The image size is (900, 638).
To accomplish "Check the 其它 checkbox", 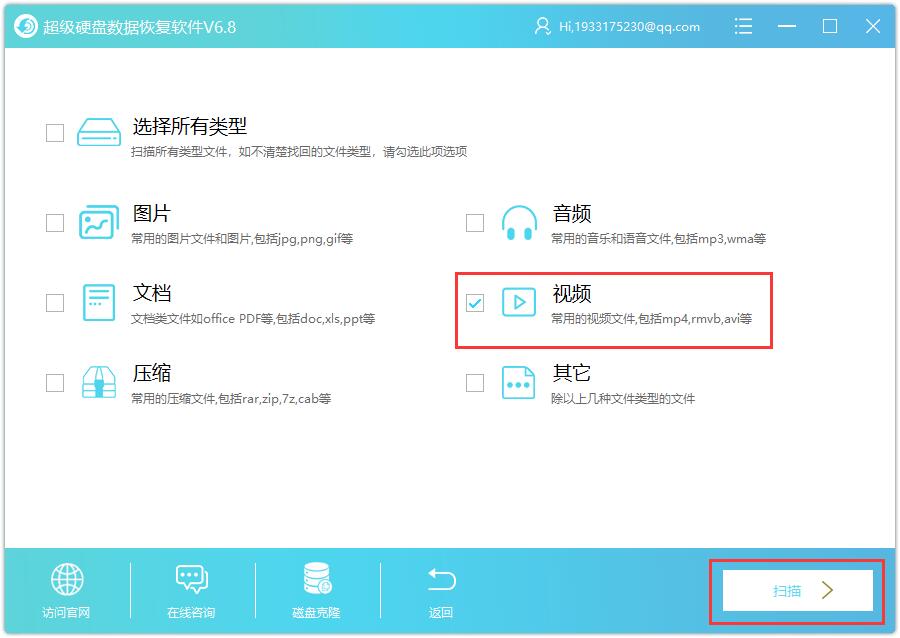I will point(475,383).
